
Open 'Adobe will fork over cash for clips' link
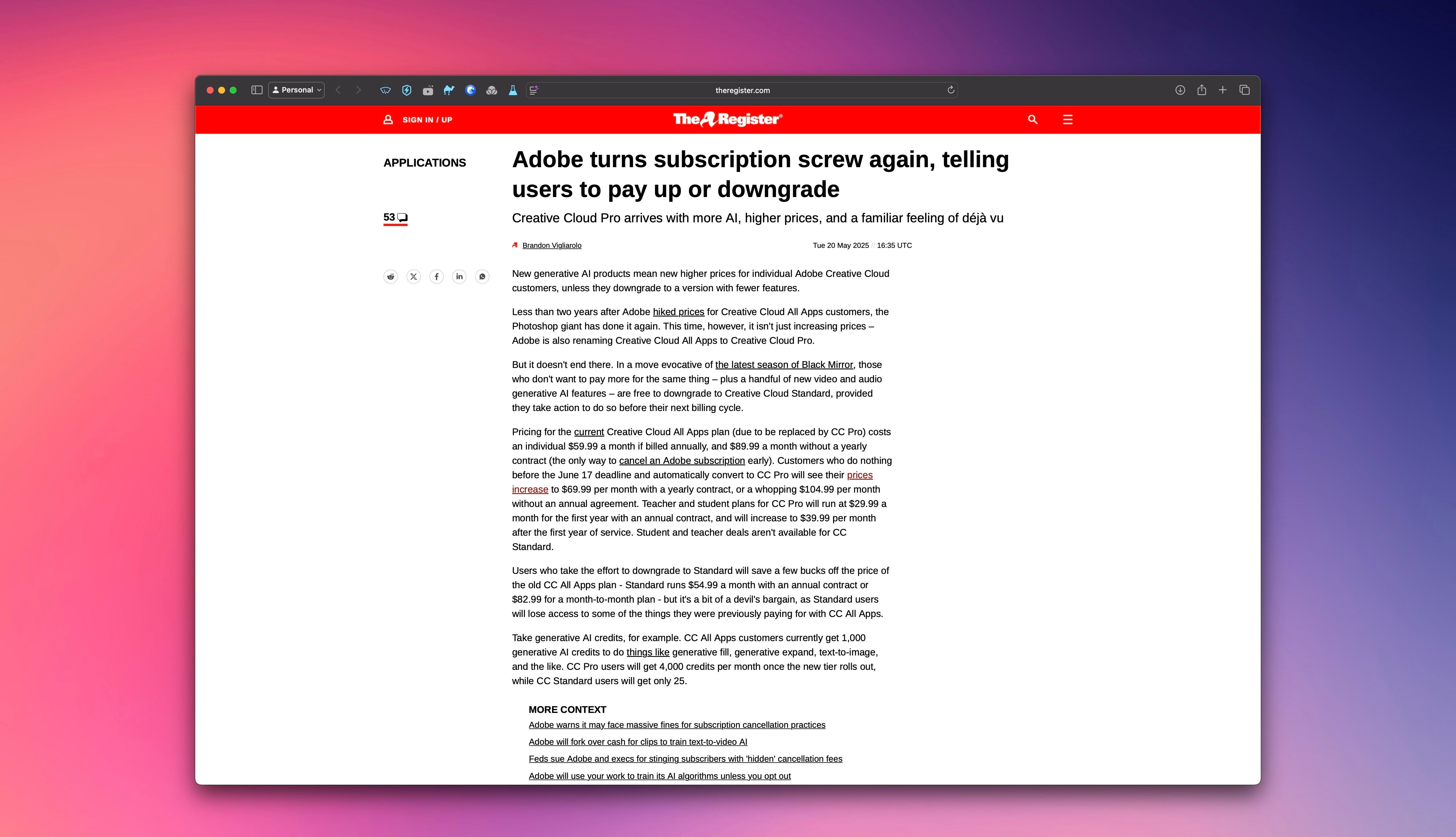click(x=638, y=742)
